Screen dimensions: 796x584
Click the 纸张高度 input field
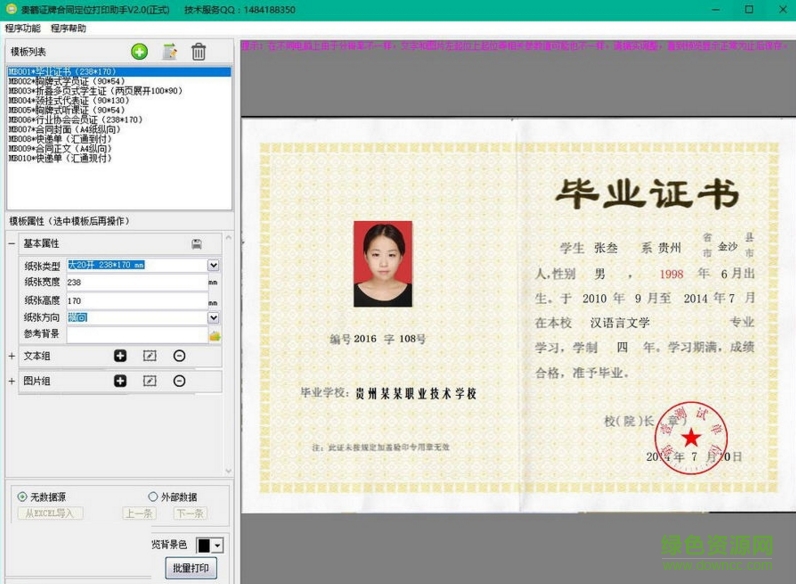click(137, 301)
